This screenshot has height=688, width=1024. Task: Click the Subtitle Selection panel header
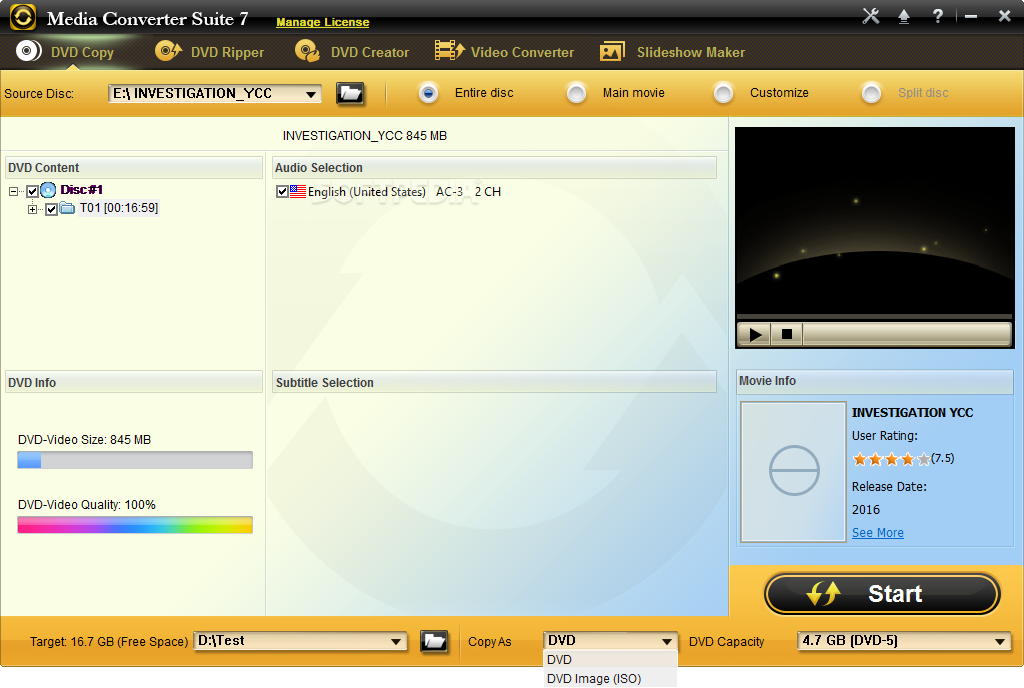(x=494, y=383)
